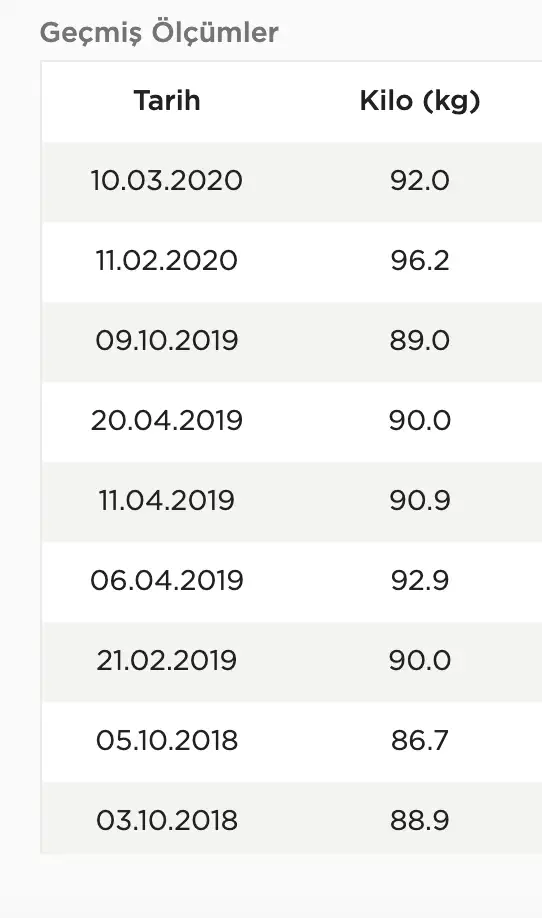
Task: Click the 90.9 weight value
Action: (420, 501)
